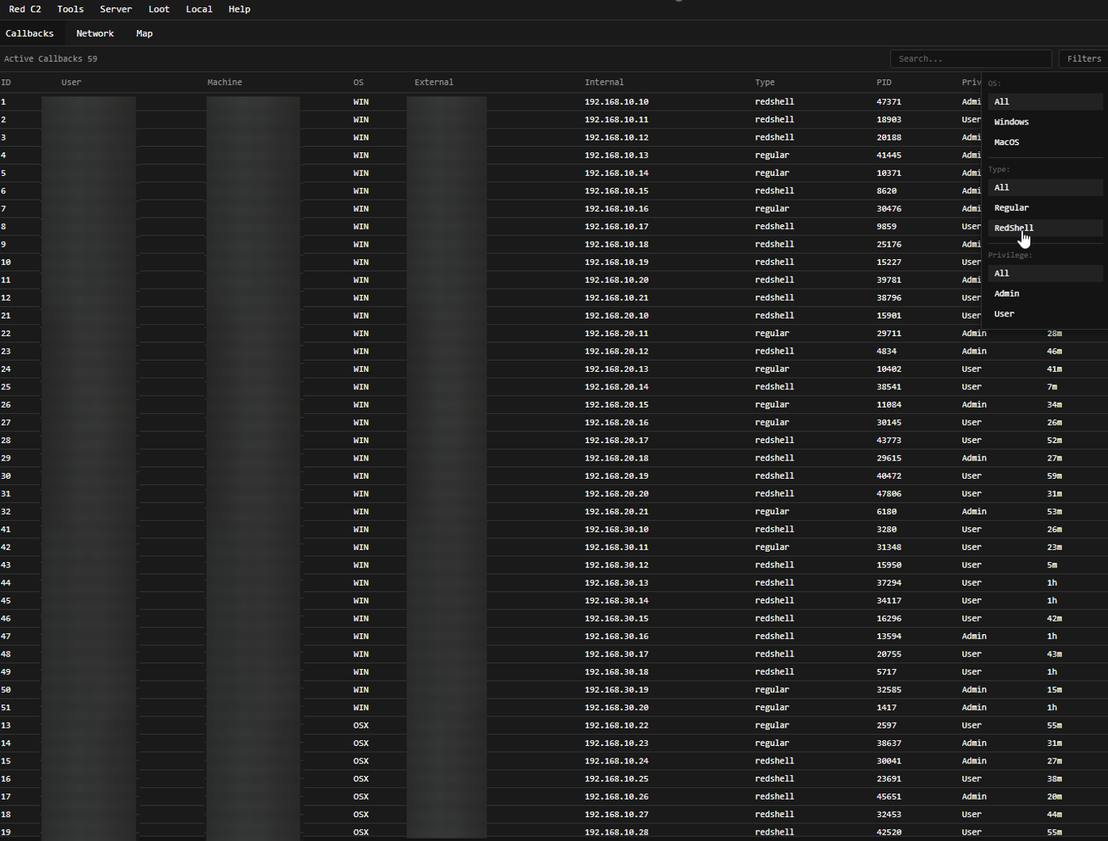Sort by the OS column header
Image resolution: width=1108 pixels, height=841 pixels.
click(358, 82)
